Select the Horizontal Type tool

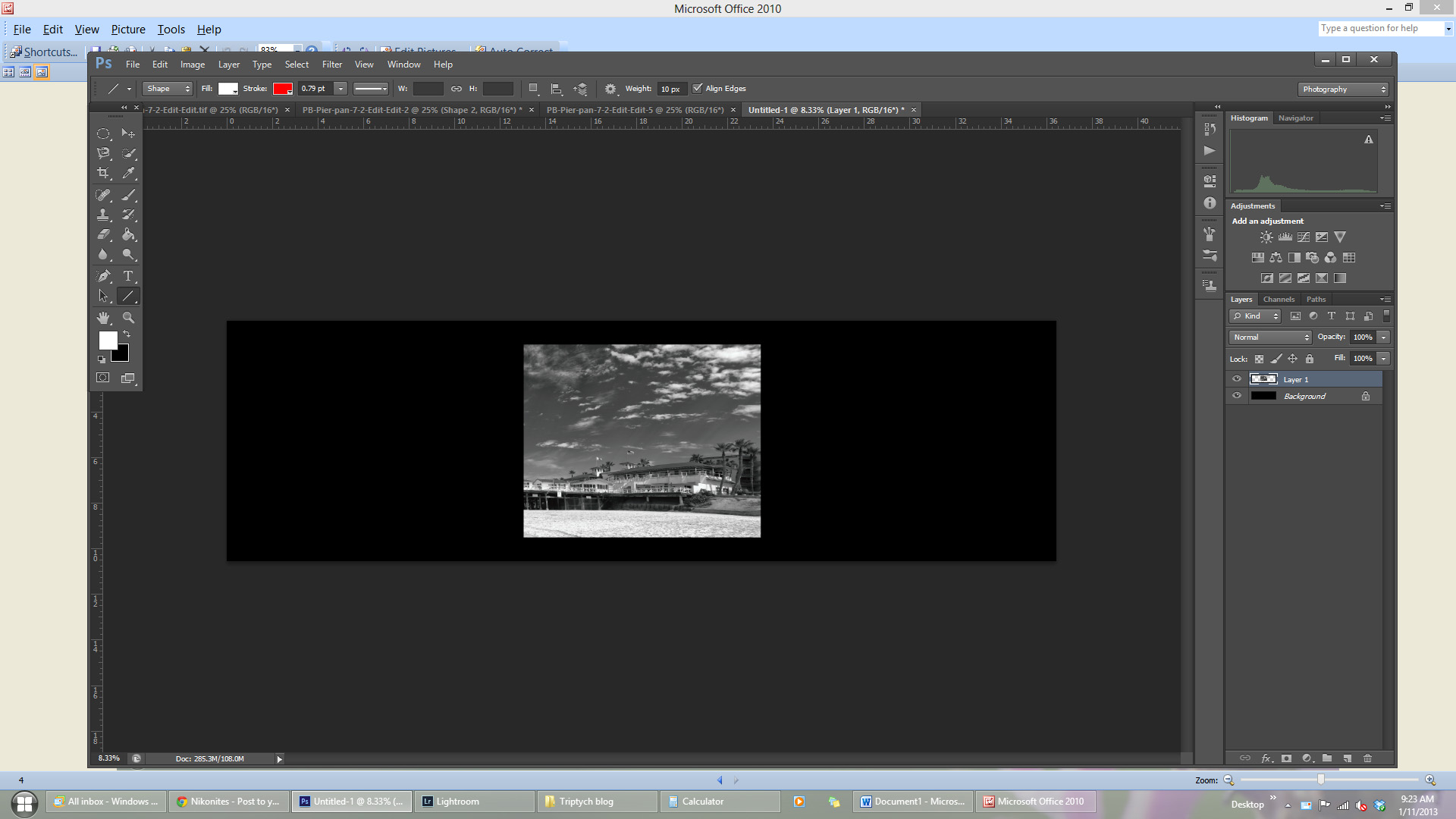[128, 276]
